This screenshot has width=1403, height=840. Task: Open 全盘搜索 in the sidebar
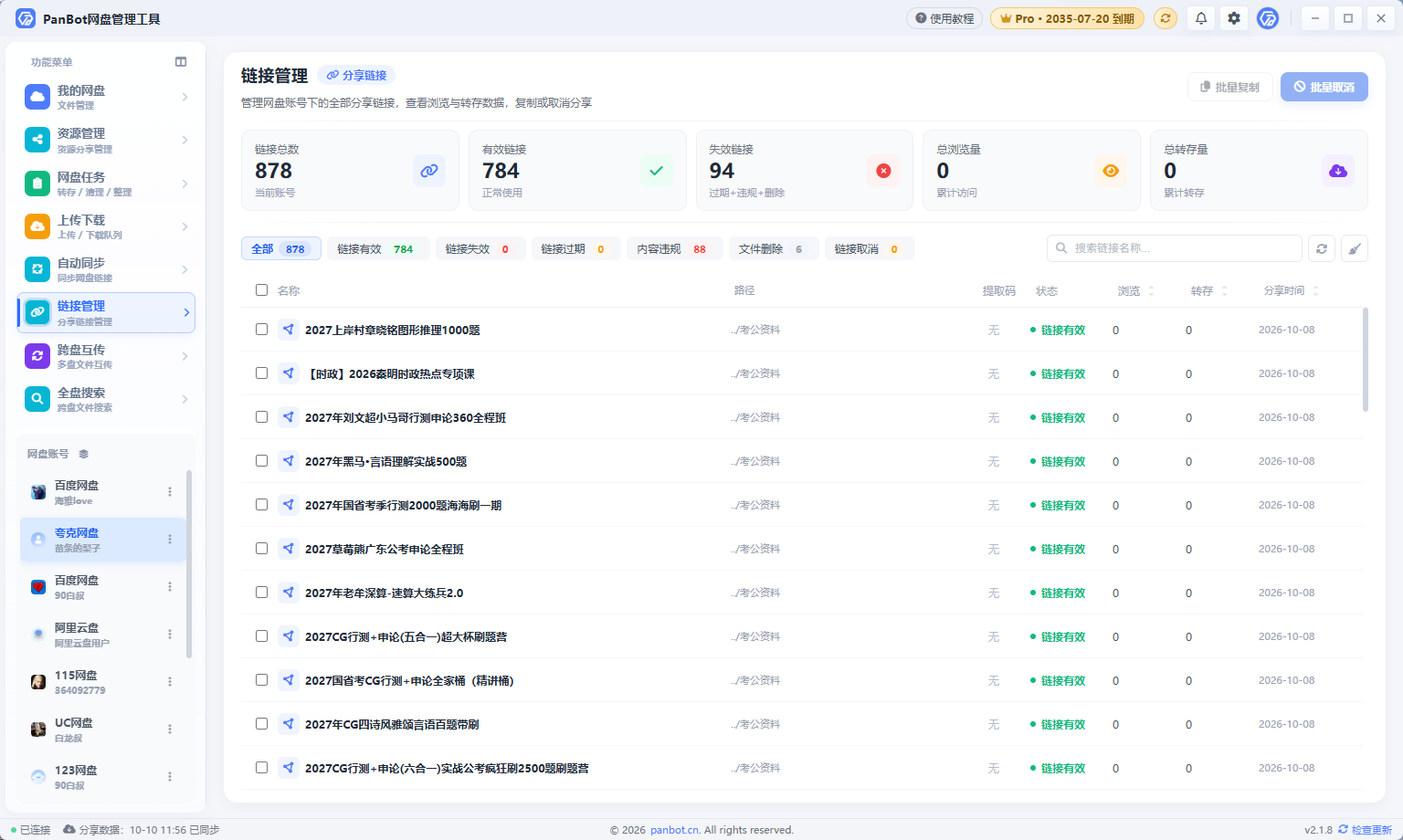[106, 399]
